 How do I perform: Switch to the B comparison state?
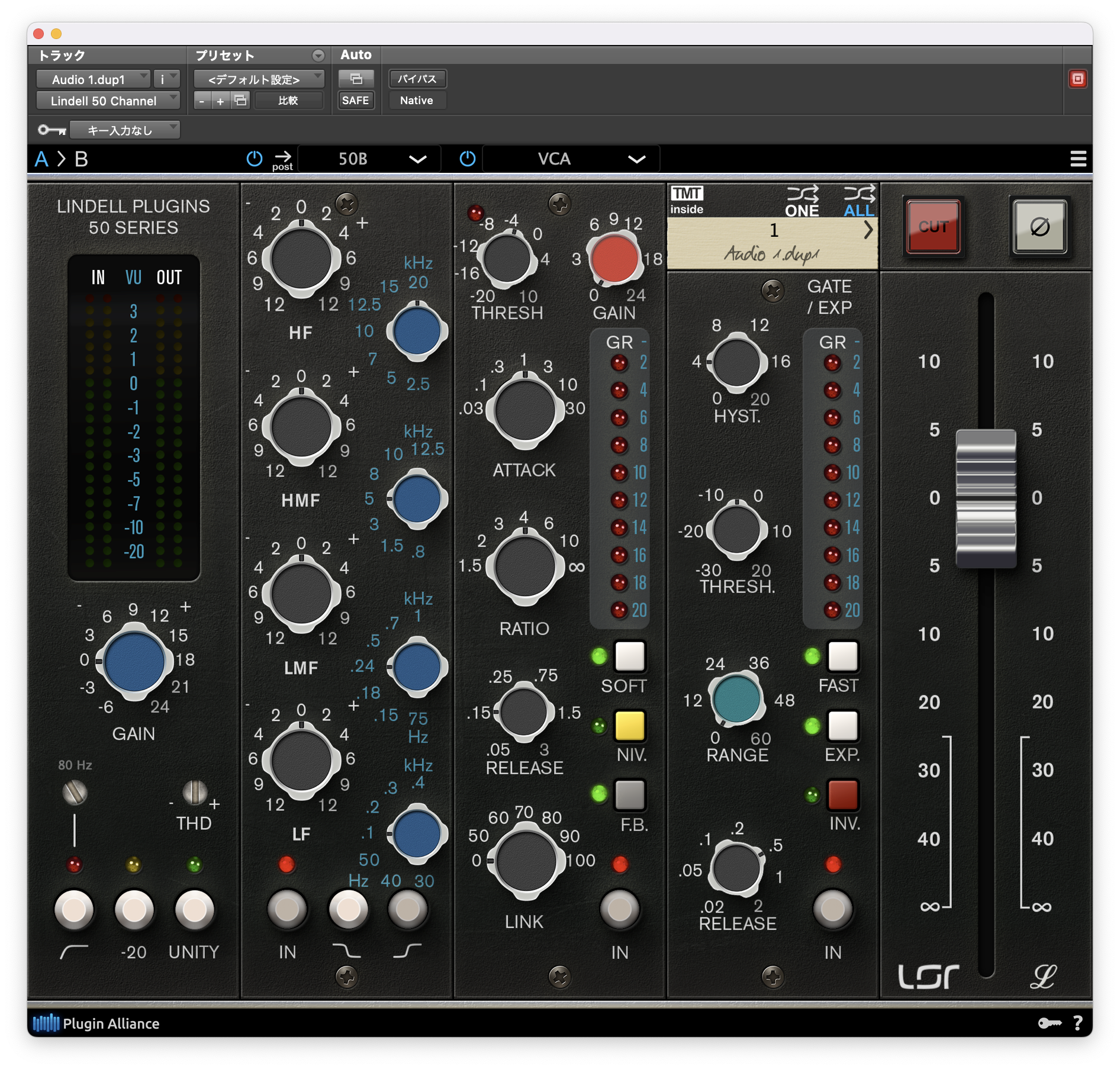[x=82, y=158]
